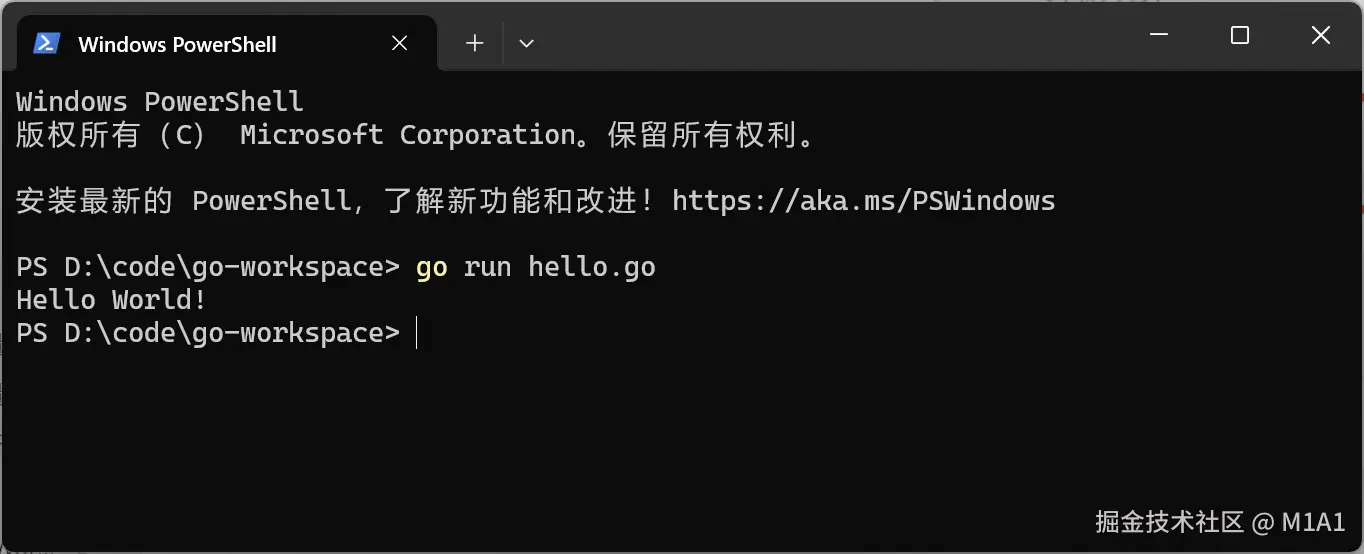
Task: Select the Windows PowerShell tab title
Action: point(177,44)
